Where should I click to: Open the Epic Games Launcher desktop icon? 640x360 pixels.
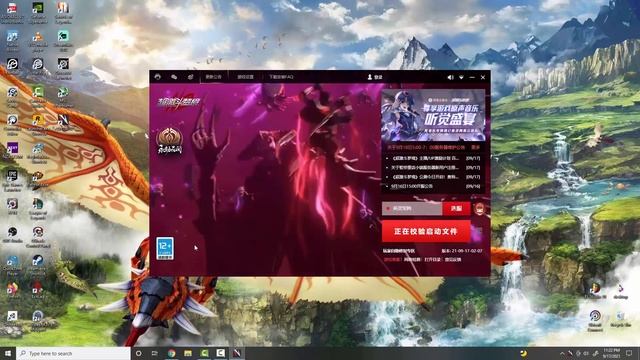pyautogui.click(x=12, y=181)
